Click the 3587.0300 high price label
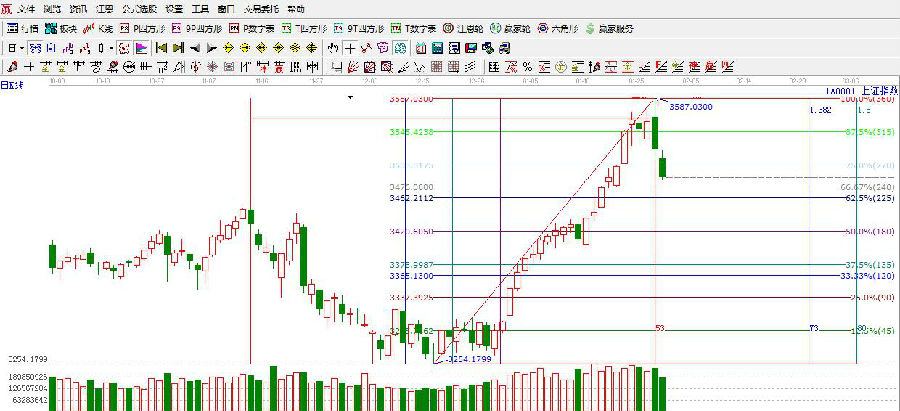Viewport: 900px width, 411px height. coord(690,106)
